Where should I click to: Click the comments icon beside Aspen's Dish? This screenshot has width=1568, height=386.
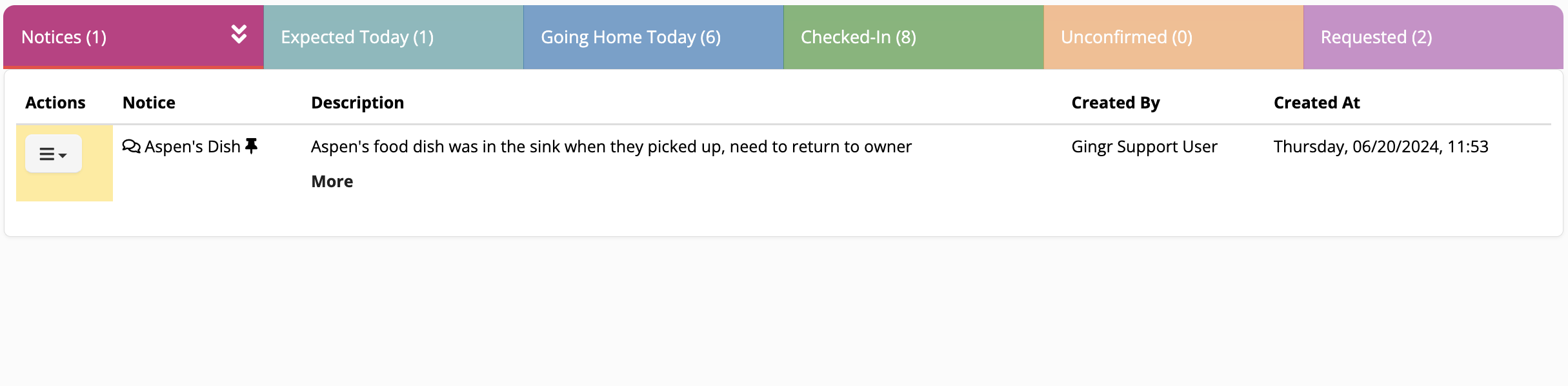coord(131,147)
